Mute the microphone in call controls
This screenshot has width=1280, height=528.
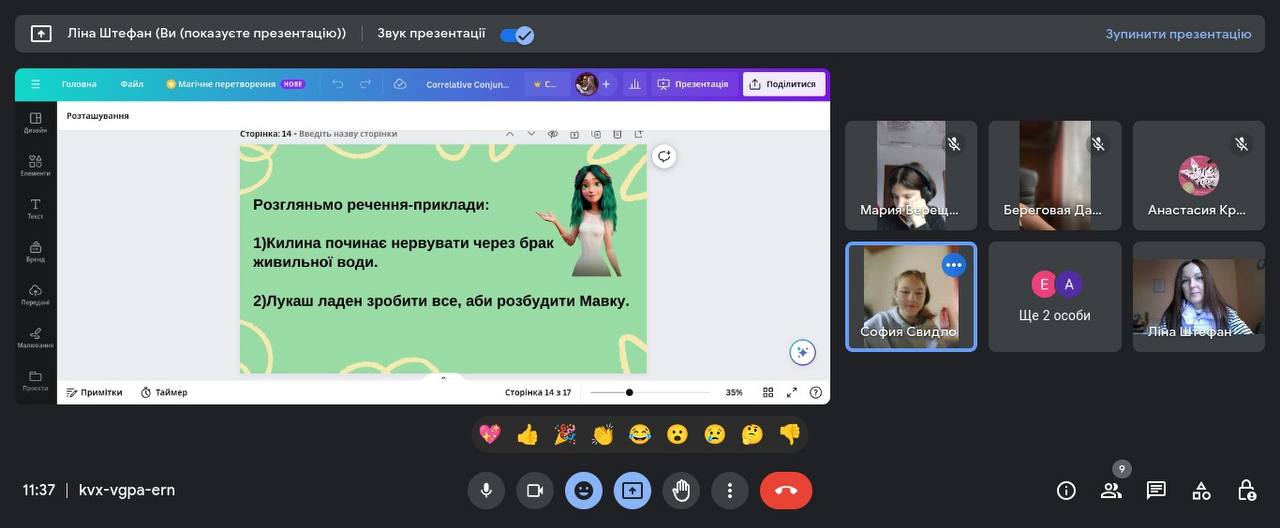486,490
